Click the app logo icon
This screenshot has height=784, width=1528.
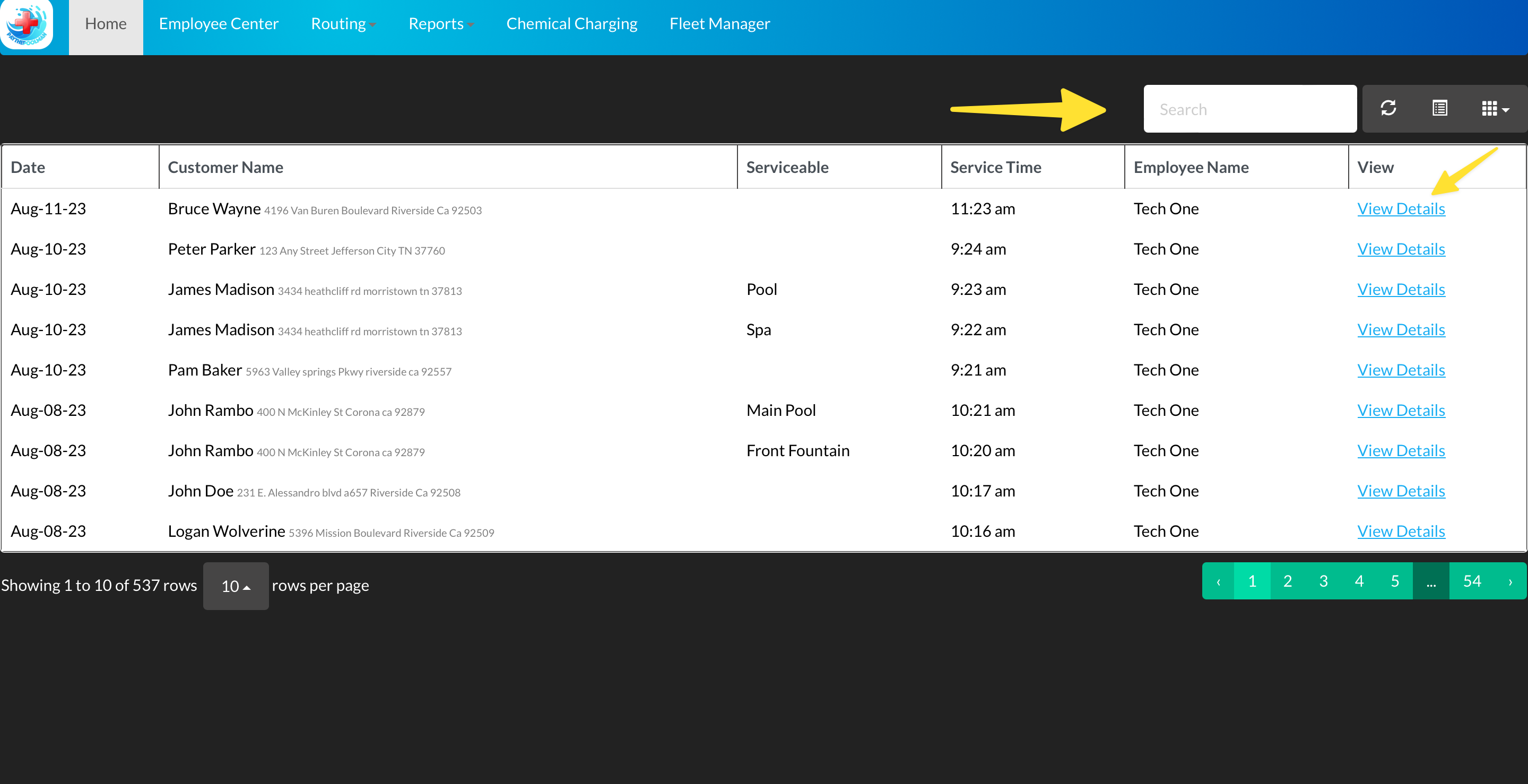(27, 25)
